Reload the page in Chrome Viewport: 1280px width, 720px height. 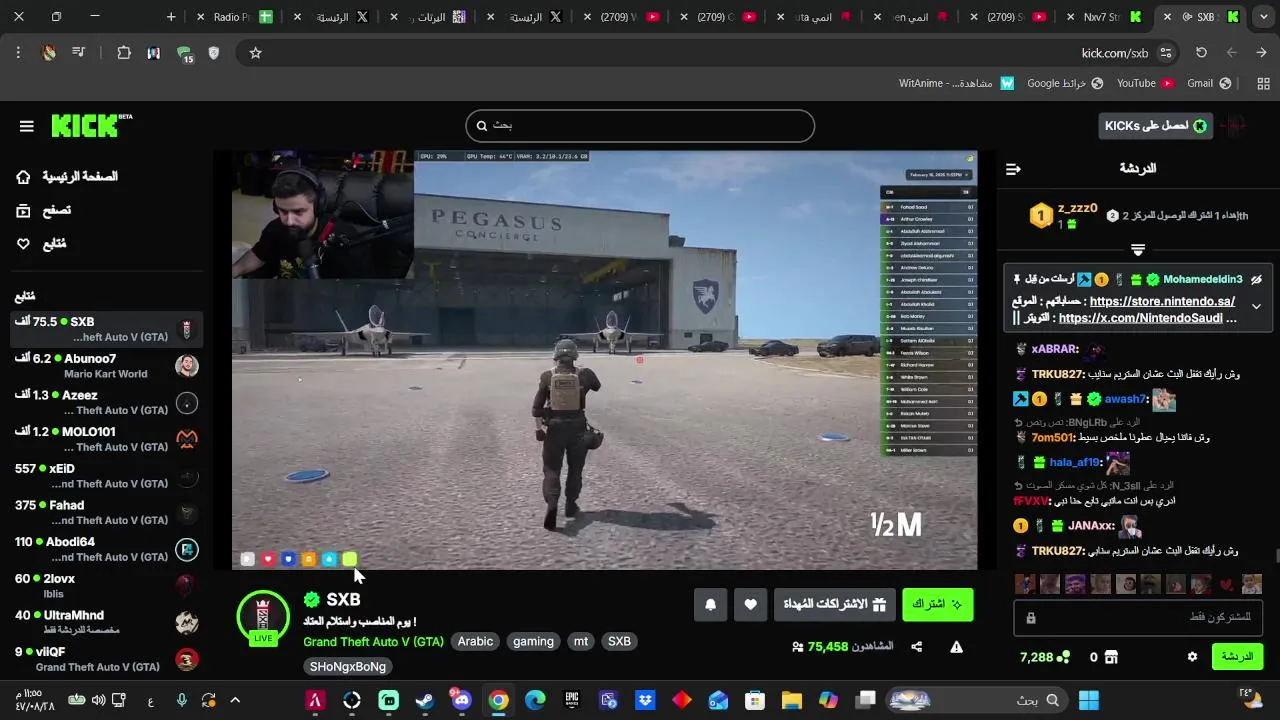coord(1201,53)
